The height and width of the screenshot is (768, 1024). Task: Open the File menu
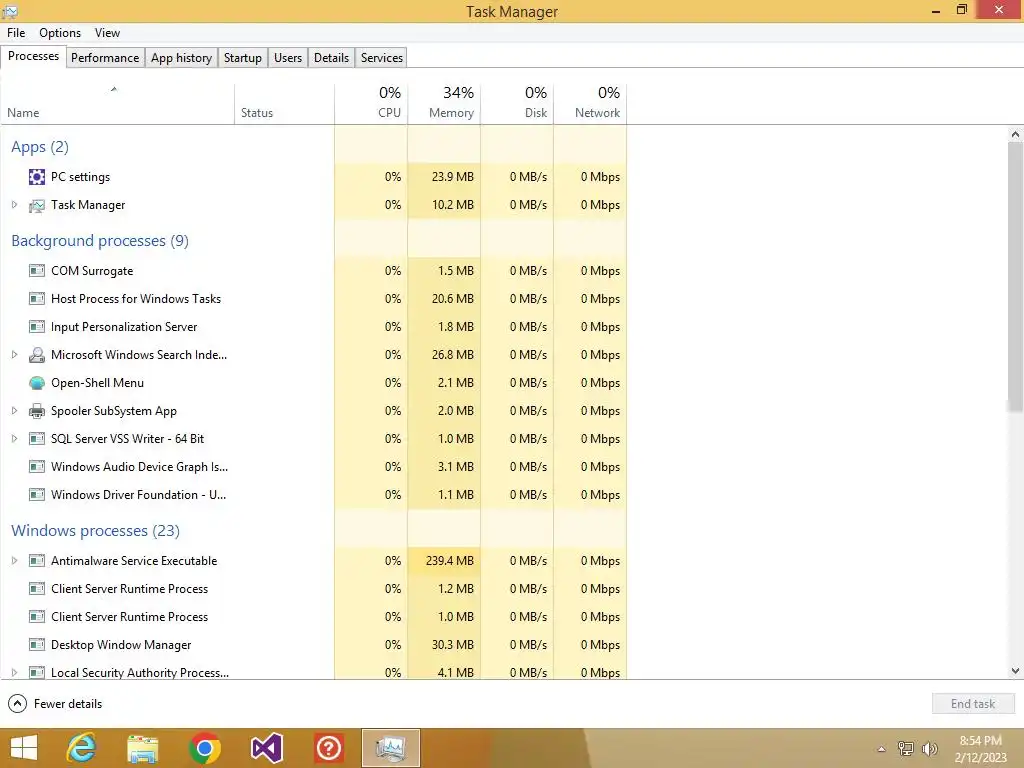pyautogui.click(x=16, y=33)
